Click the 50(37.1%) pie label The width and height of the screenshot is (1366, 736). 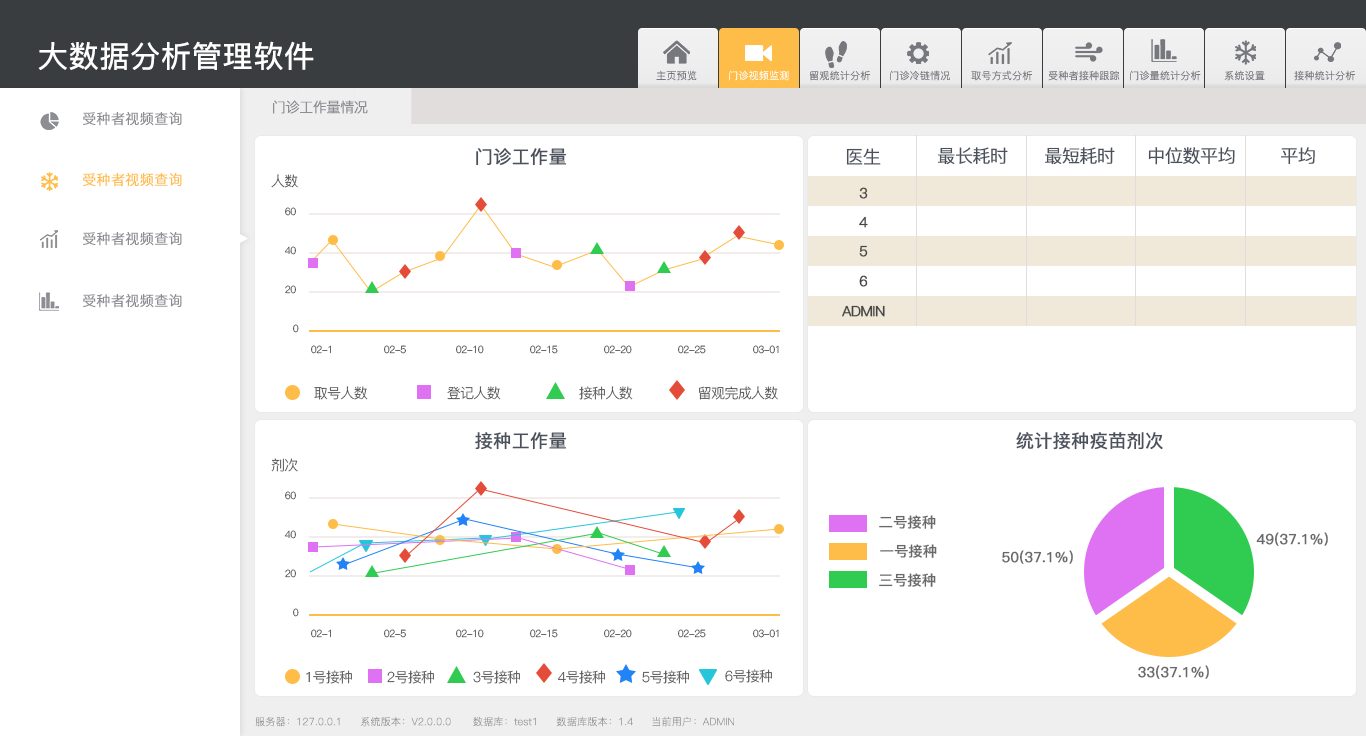click(1037, 557)
